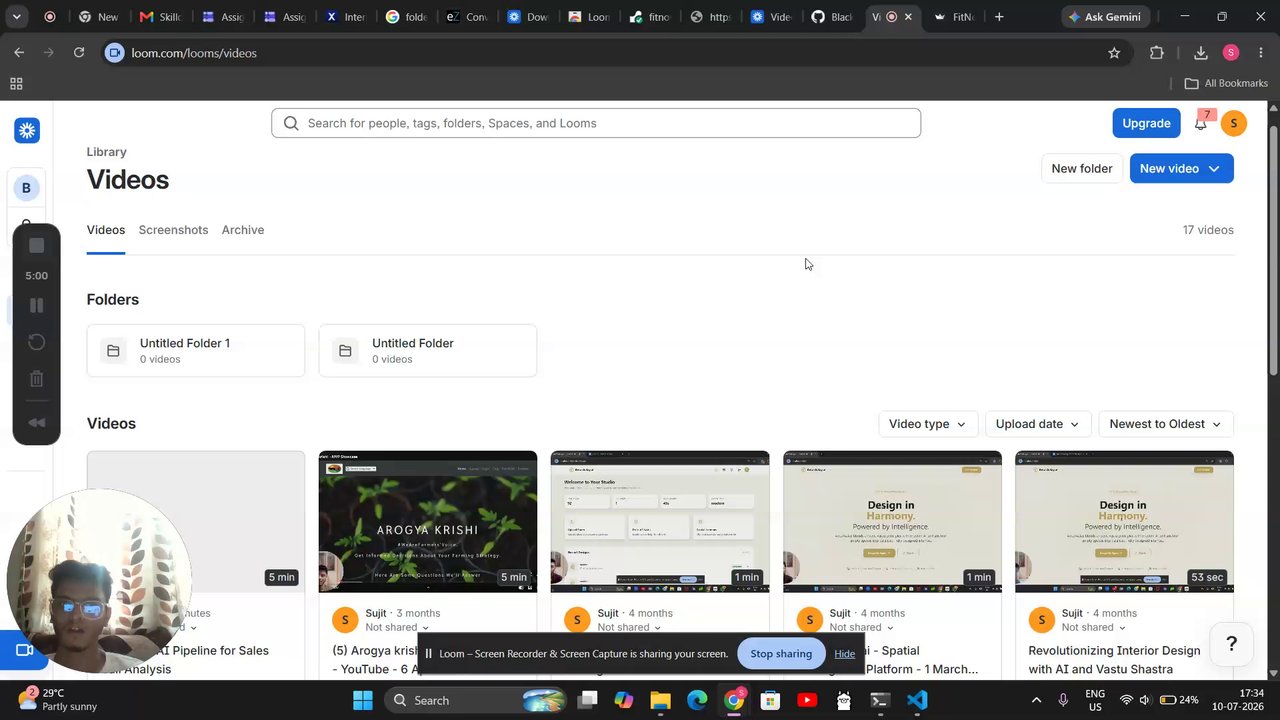Screen dimensions: 1280x720
Task: Open the folder named Untitled Folder
Action: (428, 351)
